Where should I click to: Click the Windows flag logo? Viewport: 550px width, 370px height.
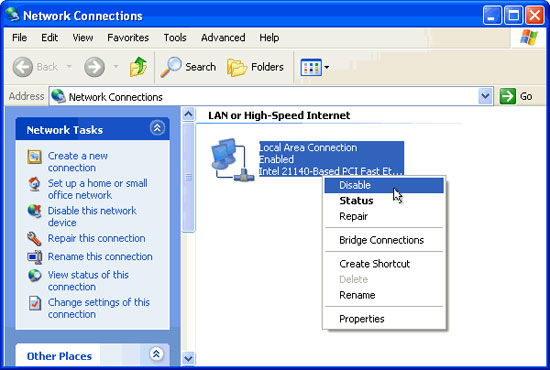(529, 38)
